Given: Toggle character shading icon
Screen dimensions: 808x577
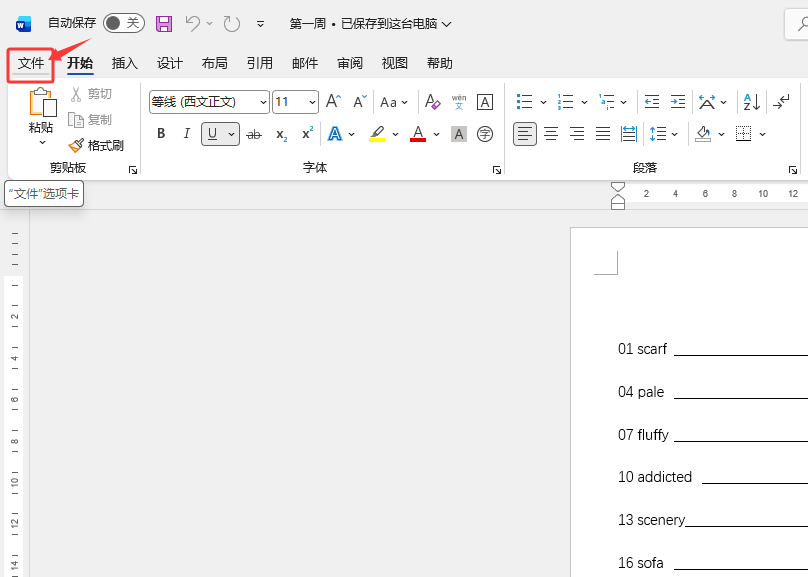Looking at the screenshot, I should coord(459,134).
